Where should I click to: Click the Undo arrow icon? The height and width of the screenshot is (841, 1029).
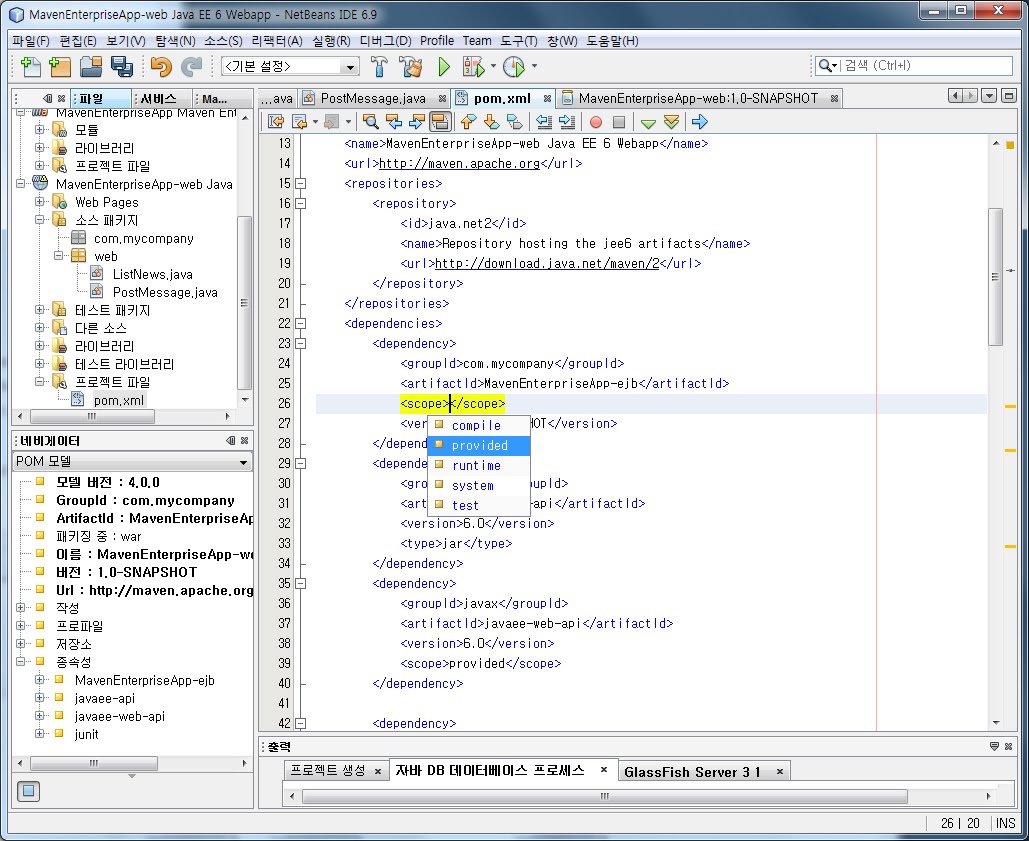(x=160, y=67)
